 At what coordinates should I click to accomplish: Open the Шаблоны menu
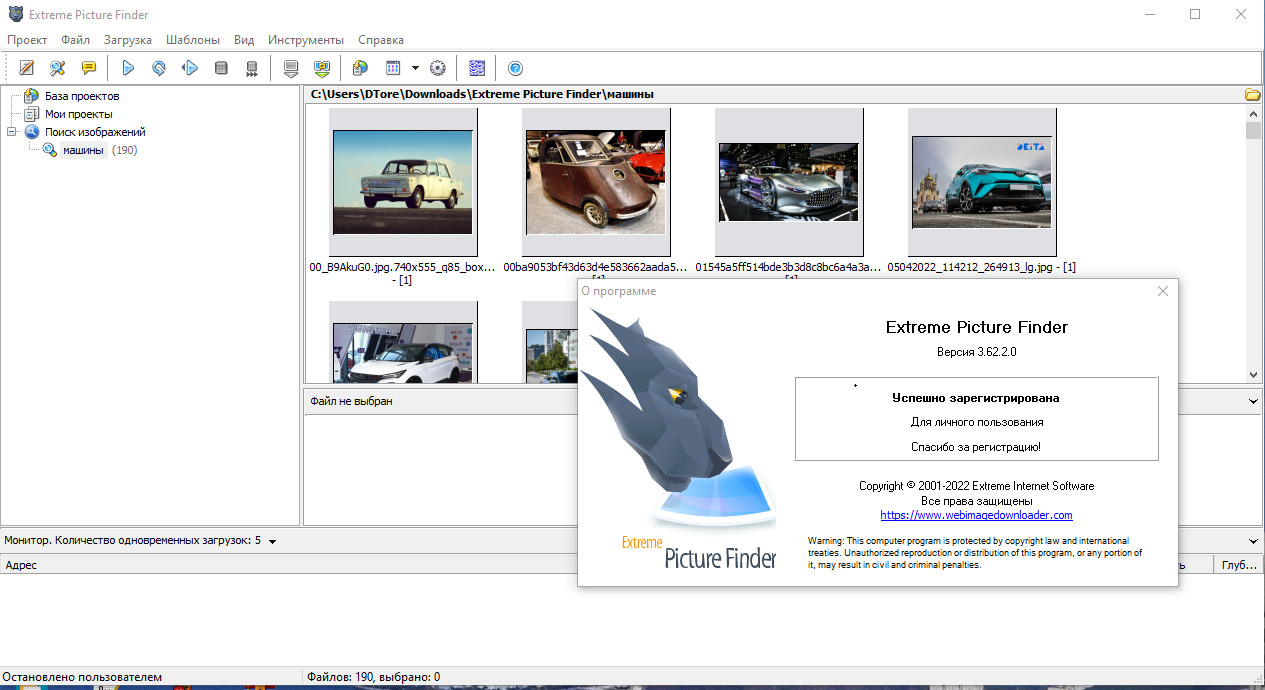pos(193,40)
